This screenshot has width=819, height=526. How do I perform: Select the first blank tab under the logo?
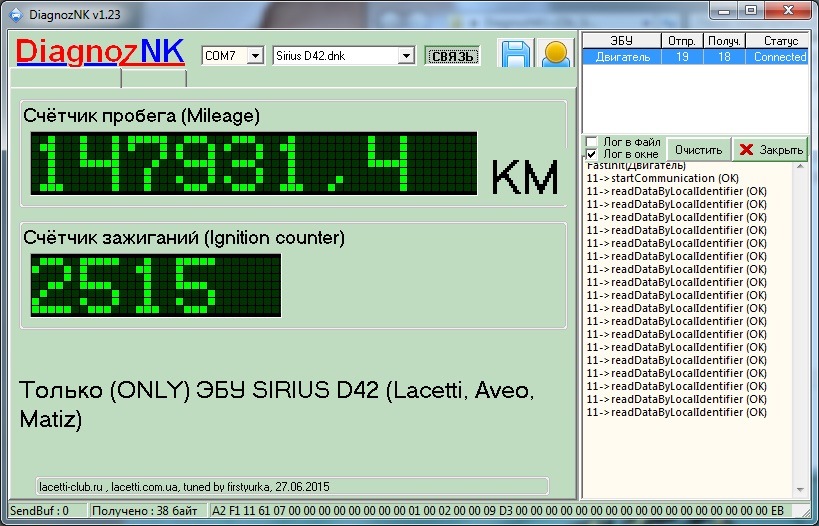tap(66, 78)
